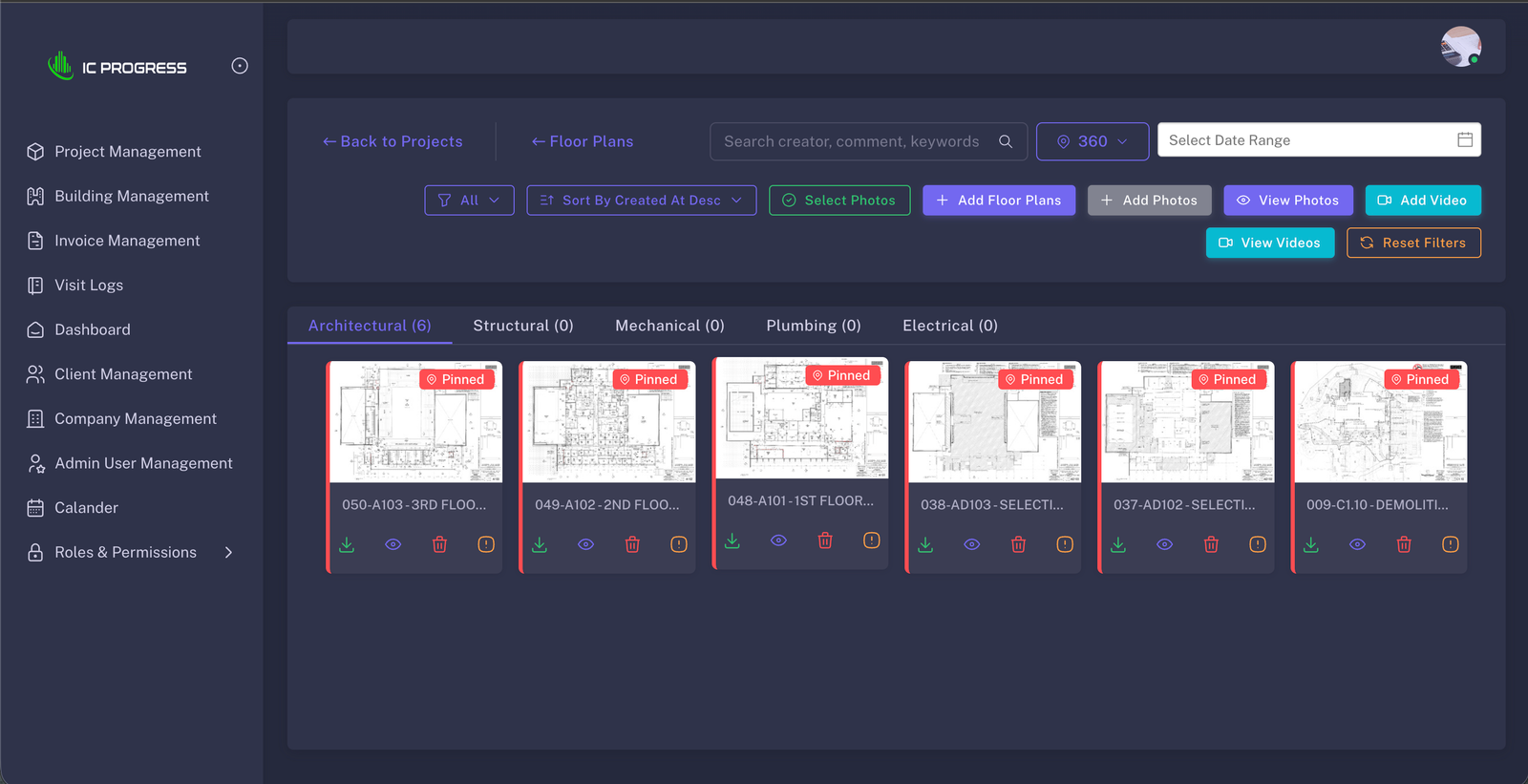Viewport: 1528px width, 784px height.
Task: Click the Add Photos button
Action: point(1150,201)
